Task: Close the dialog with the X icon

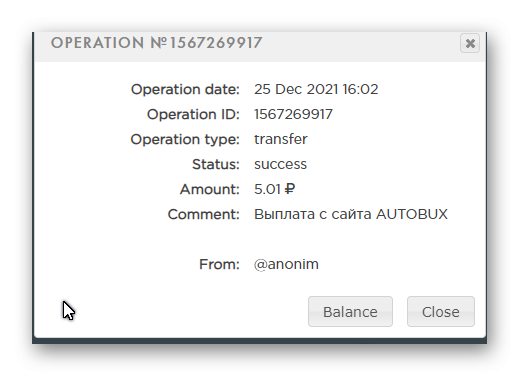Action: point(470,43)
